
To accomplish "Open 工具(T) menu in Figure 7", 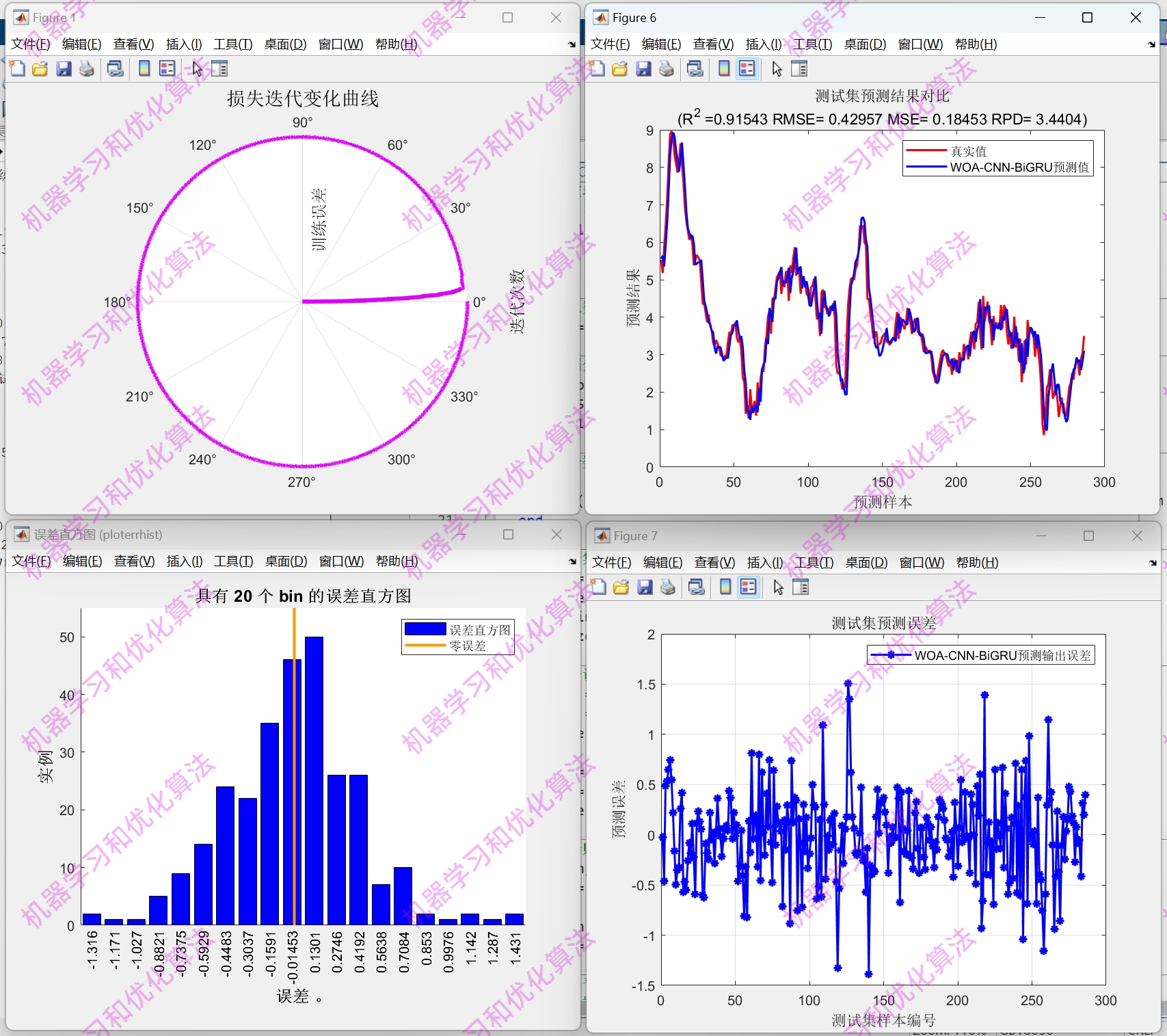I will point(814,563).
